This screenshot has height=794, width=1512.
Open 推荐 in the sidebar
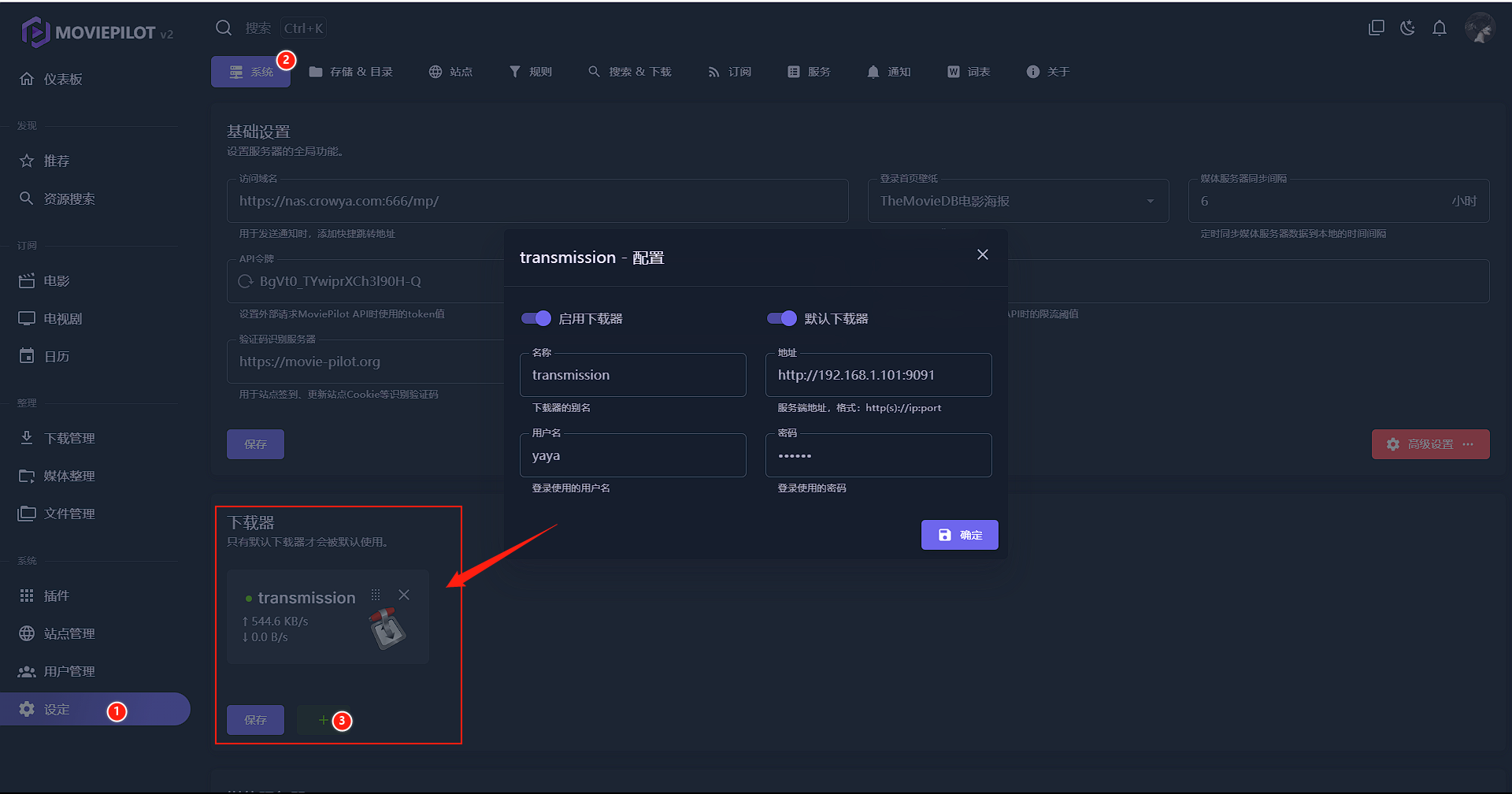(x=94, y=161)
